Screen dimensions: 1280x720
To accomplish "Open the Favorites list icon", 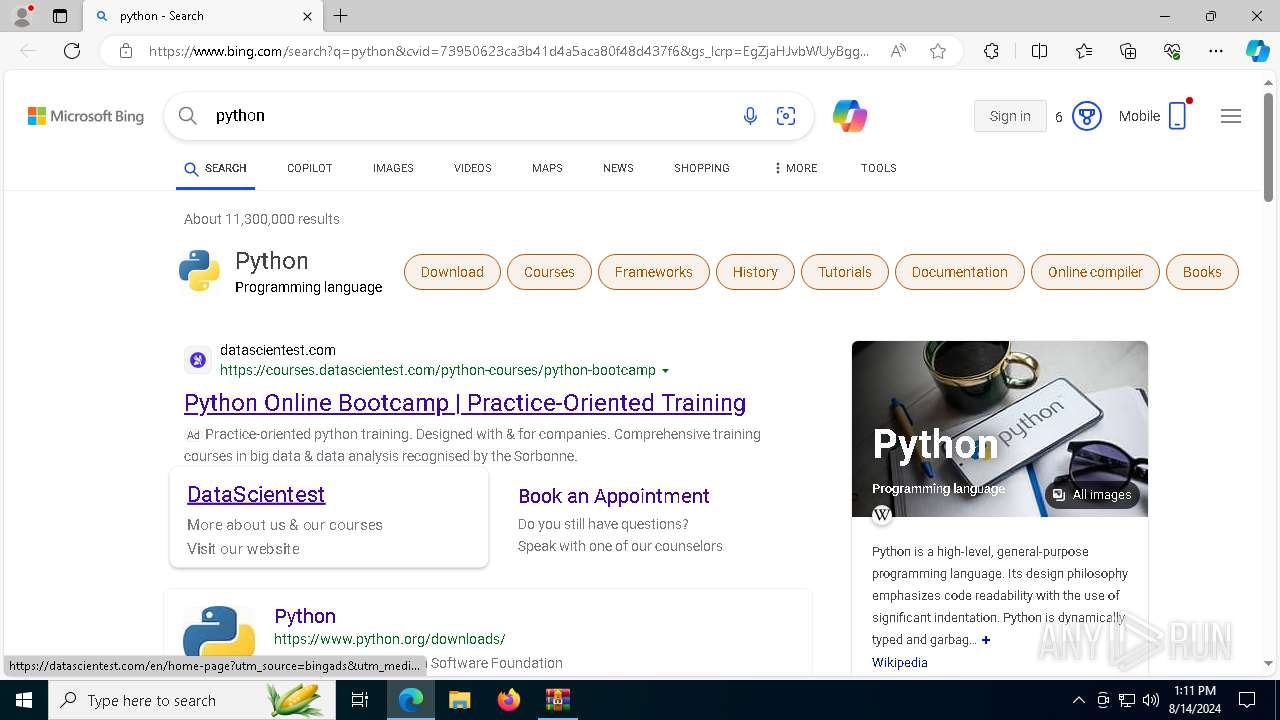I will [1084, 51].
